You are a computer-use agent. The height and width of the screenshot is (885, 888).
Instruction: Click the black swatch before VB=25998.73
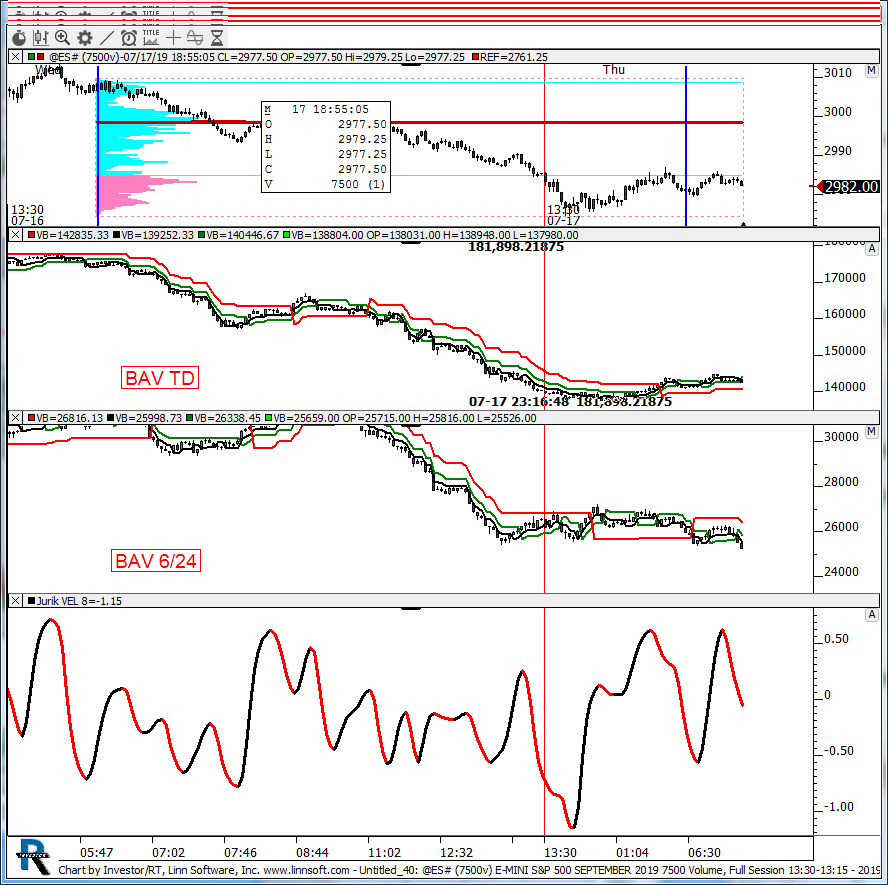click(x=110, y=418)
